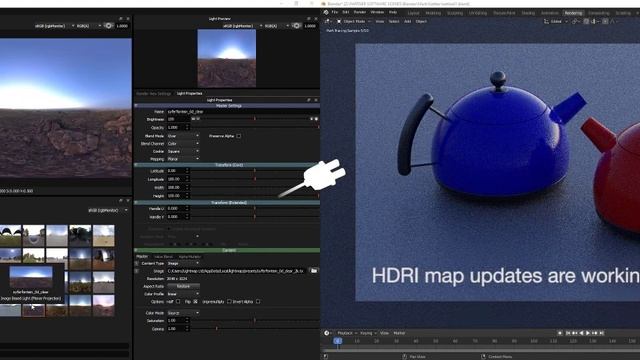
Task: Click the timeline editor type icon
Action: click(x=327, y=333)
